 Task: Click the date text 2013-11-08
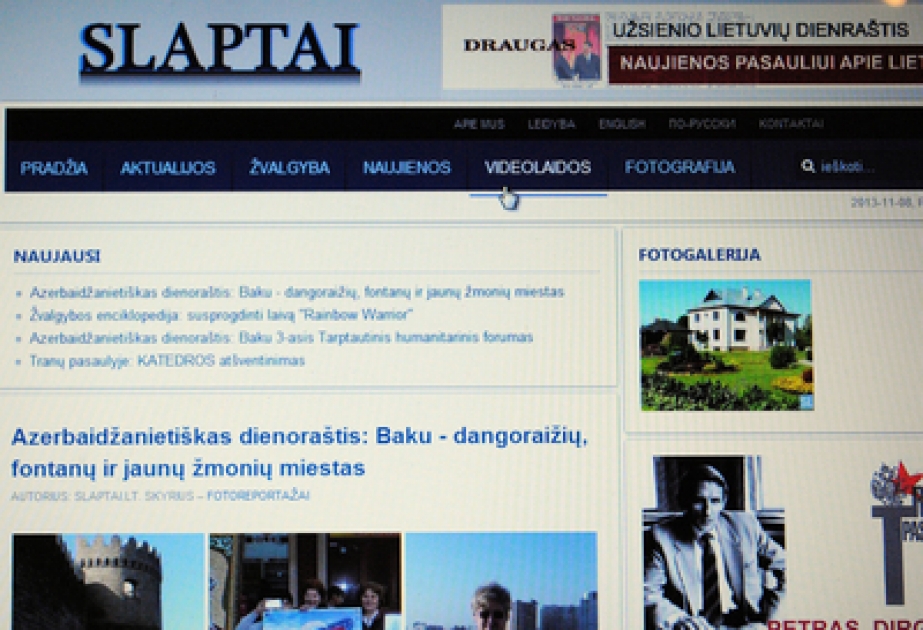[881, 203]
